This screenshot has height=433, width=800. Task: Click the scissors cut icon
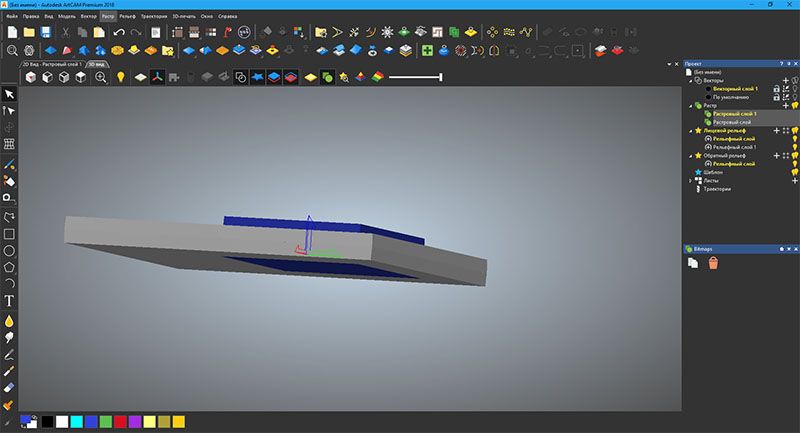click(x=65, y=33)
